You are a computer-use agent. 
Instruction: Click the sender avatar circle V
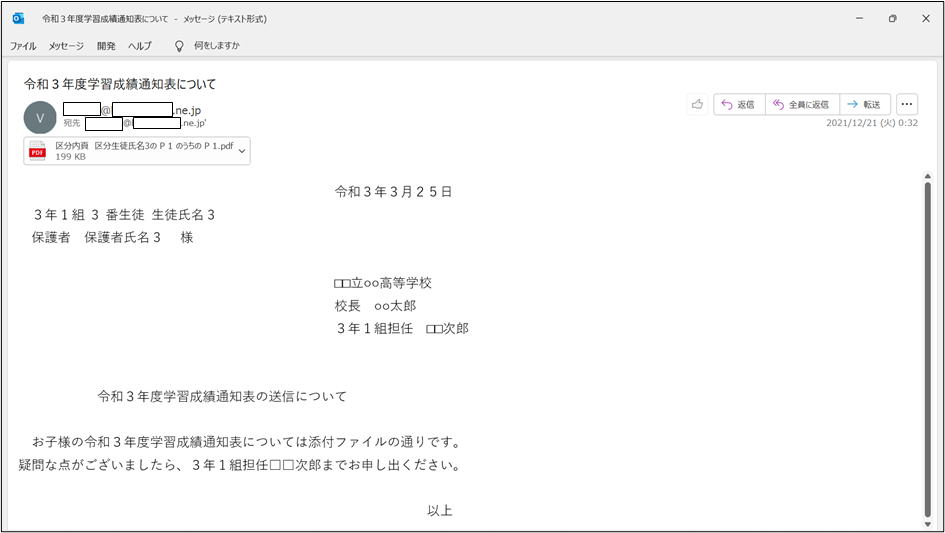tap(40, 118)
